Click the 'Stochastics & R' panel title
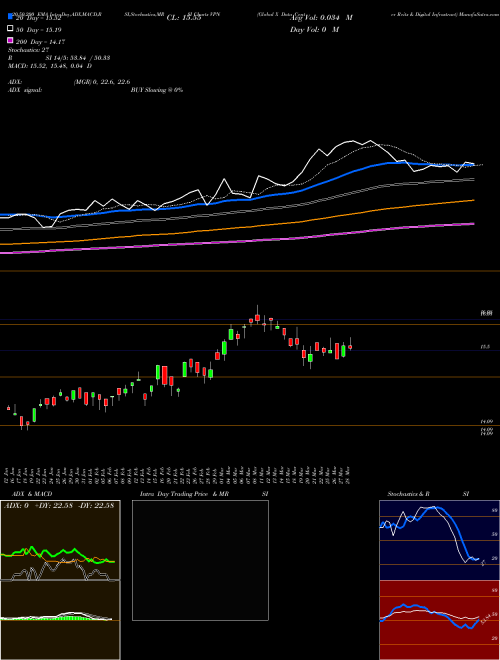The image size is (500, 660). tap(408, 494)
